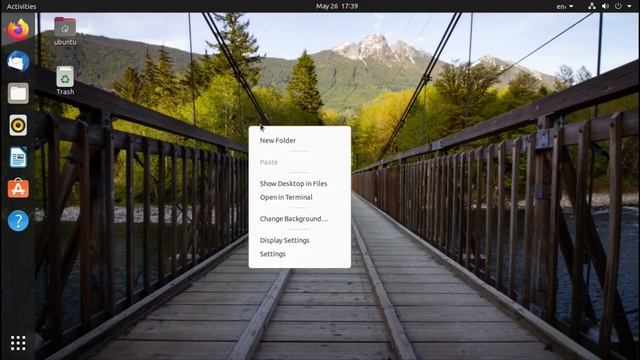Viewport: 640px width, 360px height.
Task: Show Applications grid button
Action: point(18,343)
